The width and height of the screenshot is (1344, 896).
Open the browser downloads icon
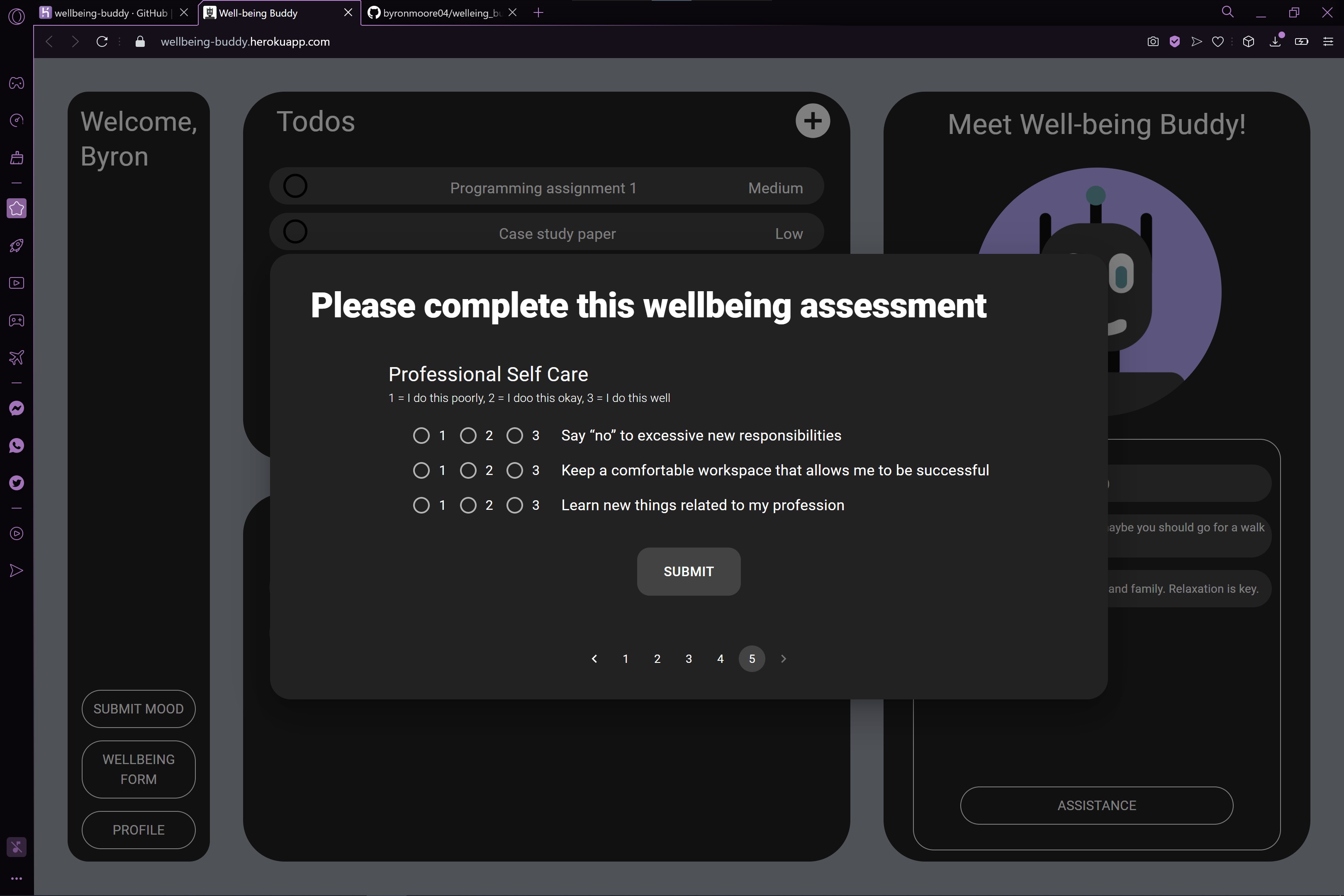[1275, 42]
